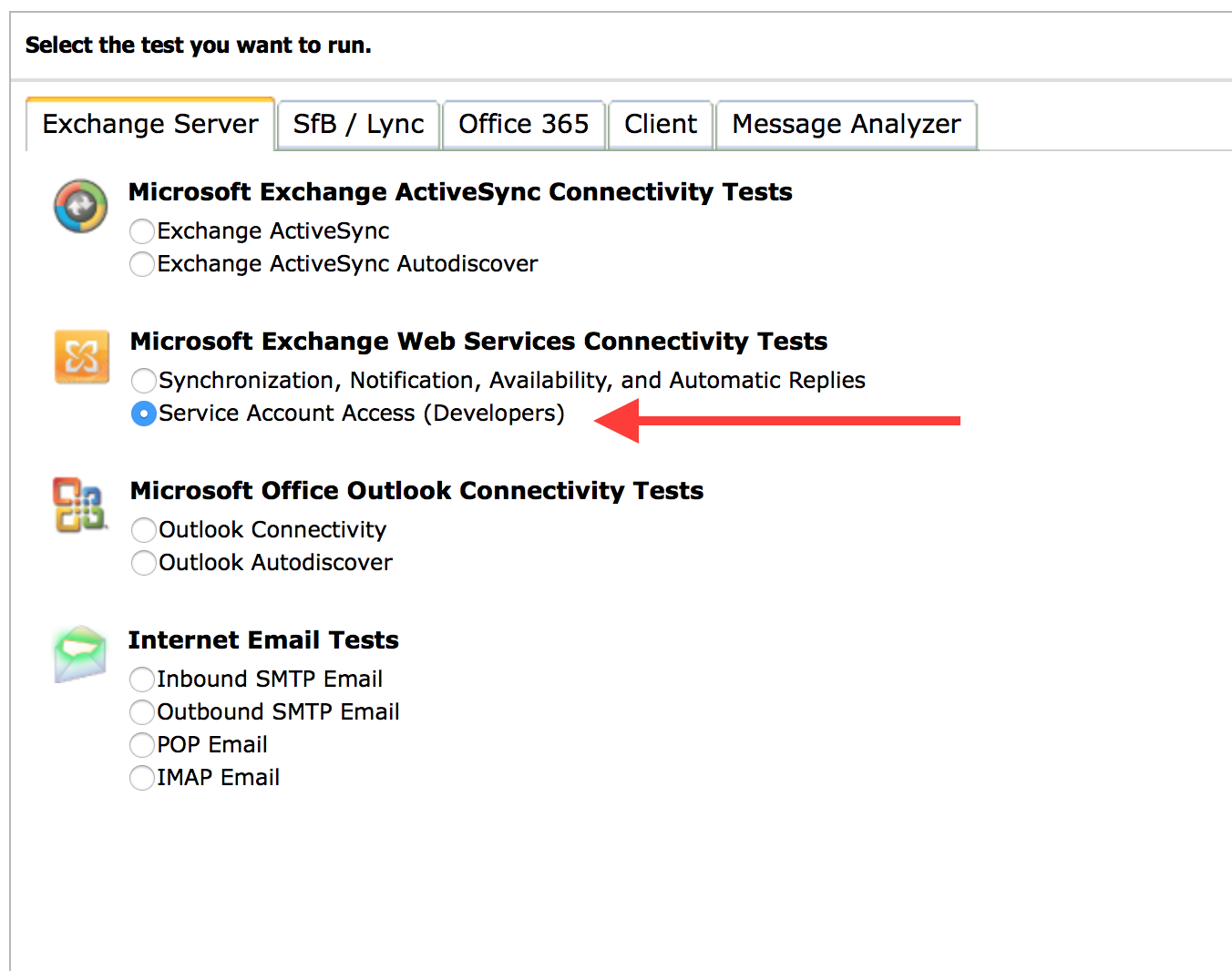Screen dimensions: 1232x971
Task: Open the Message Analyzer tab
Action: click(846, 124)
